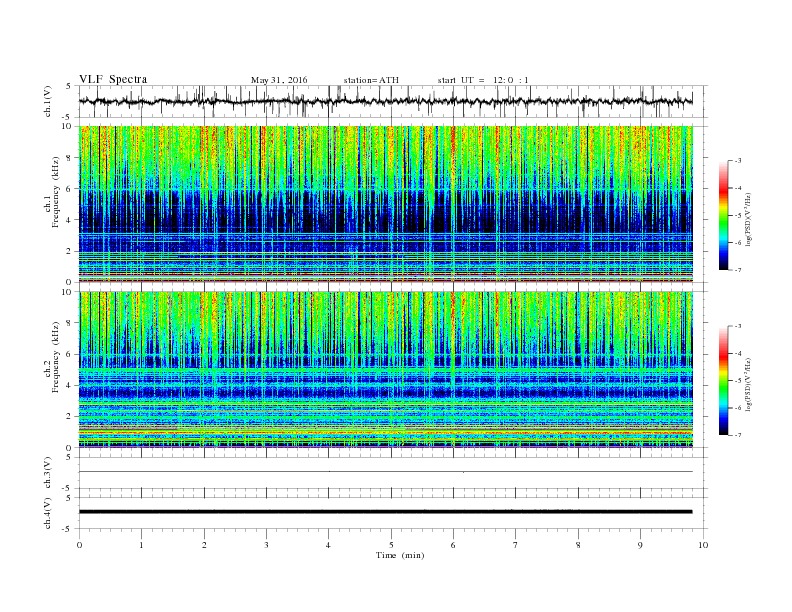Click the ch.2 spectrogram panel
792x612 pixels.
386,370
